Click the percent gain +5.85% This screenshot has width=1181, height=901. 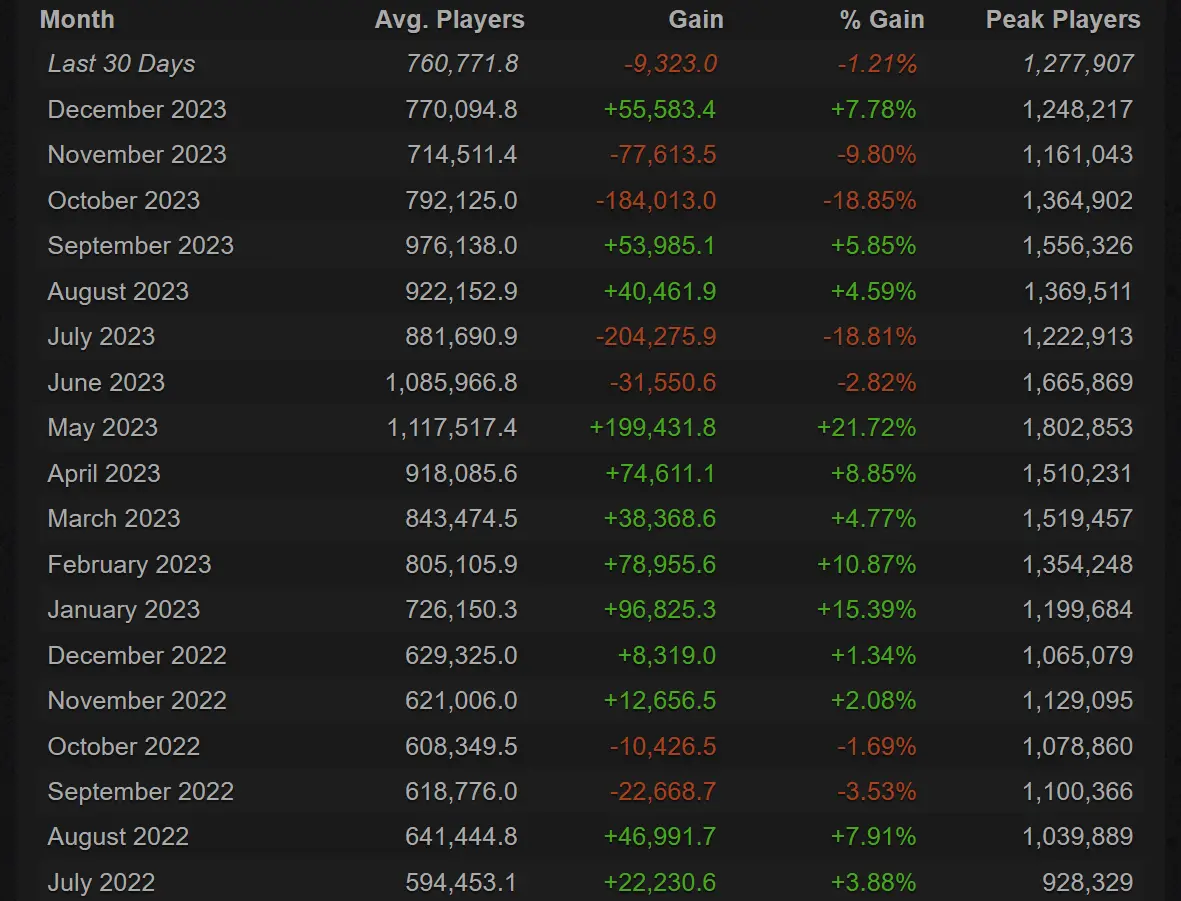pyautogui.click(x=874, y=246)
